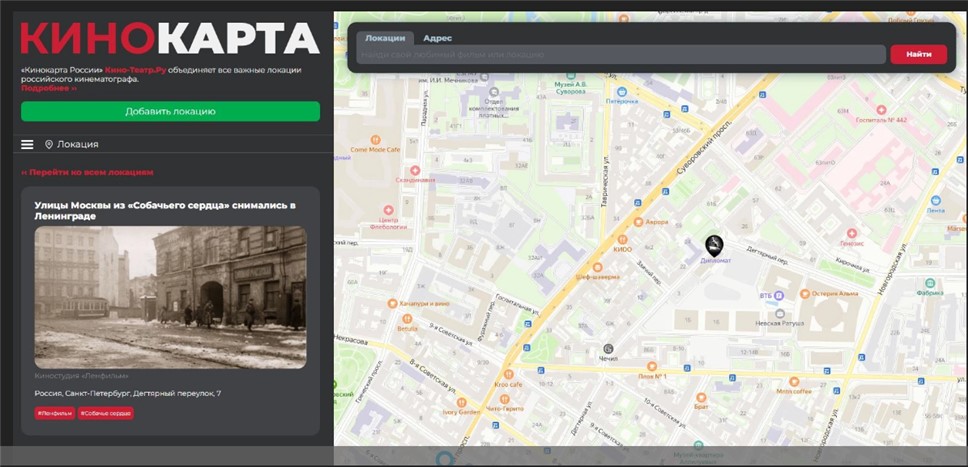Select the Шеф-шаверма food icon
The image size is (968, 467).
point(597,267)
